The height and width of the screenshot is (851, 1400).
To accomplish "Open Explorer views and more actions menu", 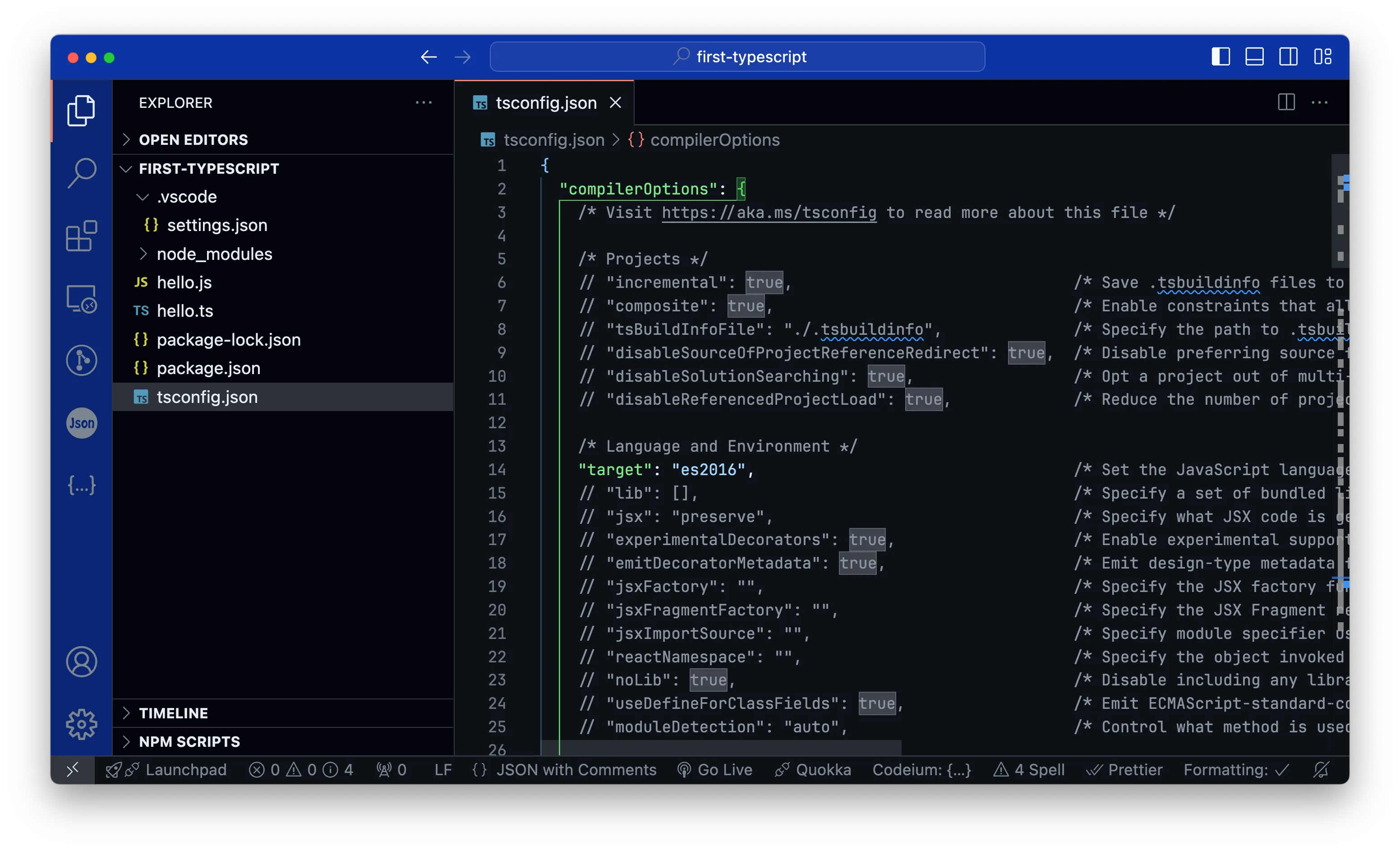I will (424, 102).
